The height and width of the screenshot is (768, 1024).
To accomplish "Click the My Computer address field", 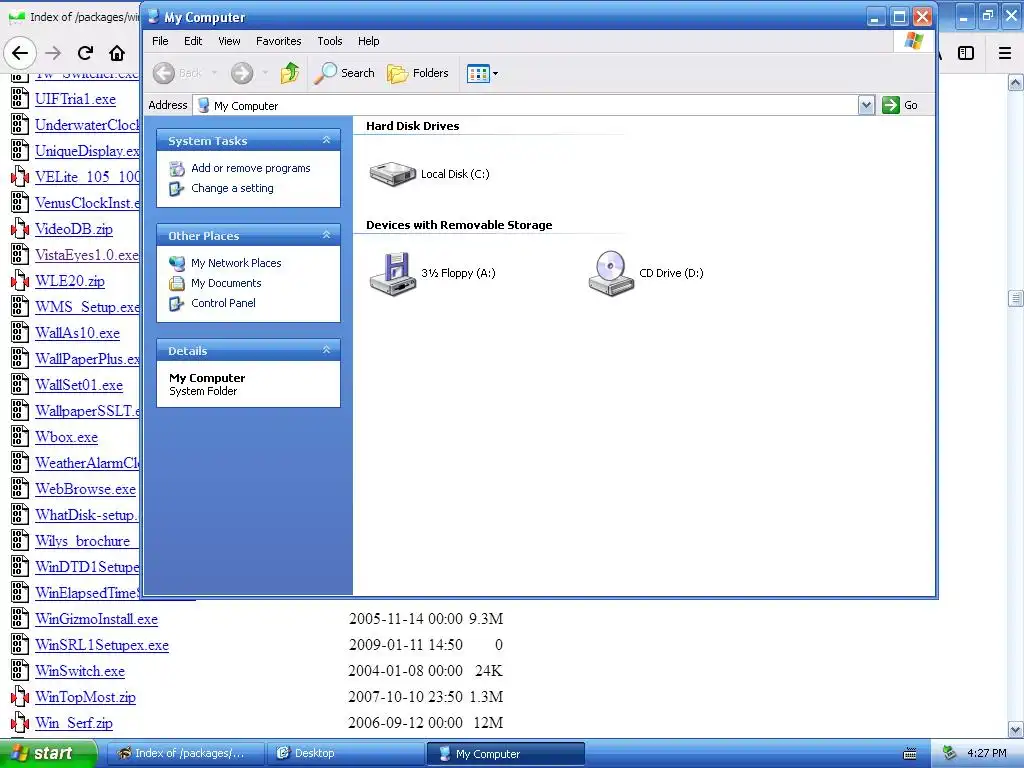I will click(526, 105).
